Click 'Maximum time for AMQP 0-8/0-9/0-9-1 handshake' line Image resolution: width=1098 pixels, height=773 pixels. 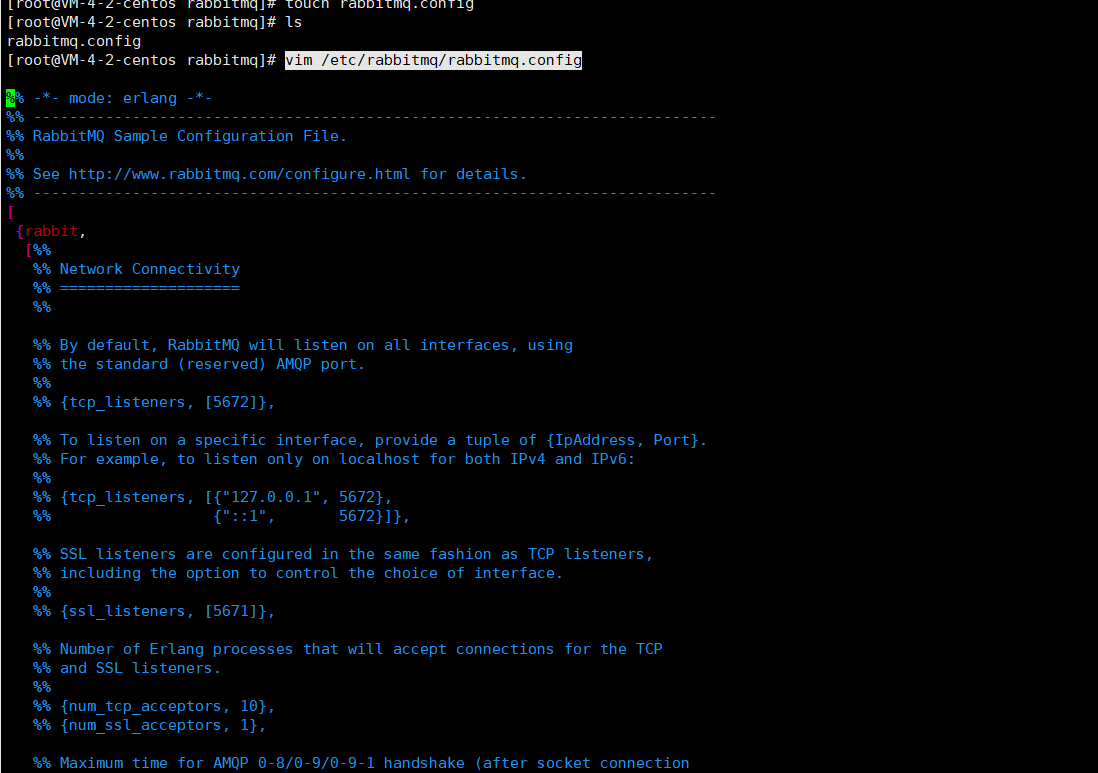361,763
